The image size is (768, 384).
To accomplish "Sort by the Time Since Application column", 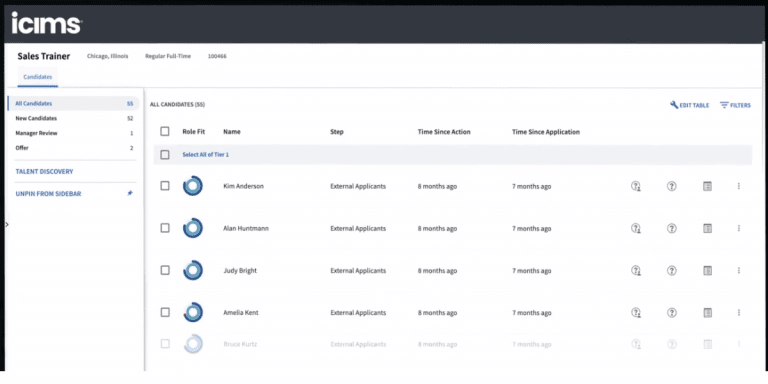I will tap(546, 132).
